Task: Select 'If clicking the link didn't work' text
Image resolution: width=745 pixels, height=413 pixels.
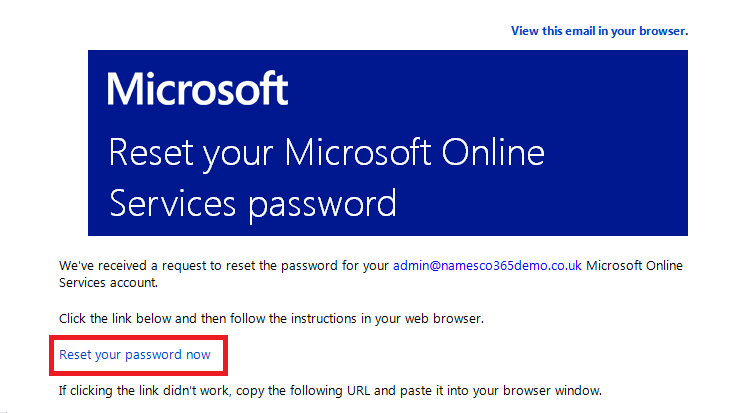Action: [x=144, y=391]
